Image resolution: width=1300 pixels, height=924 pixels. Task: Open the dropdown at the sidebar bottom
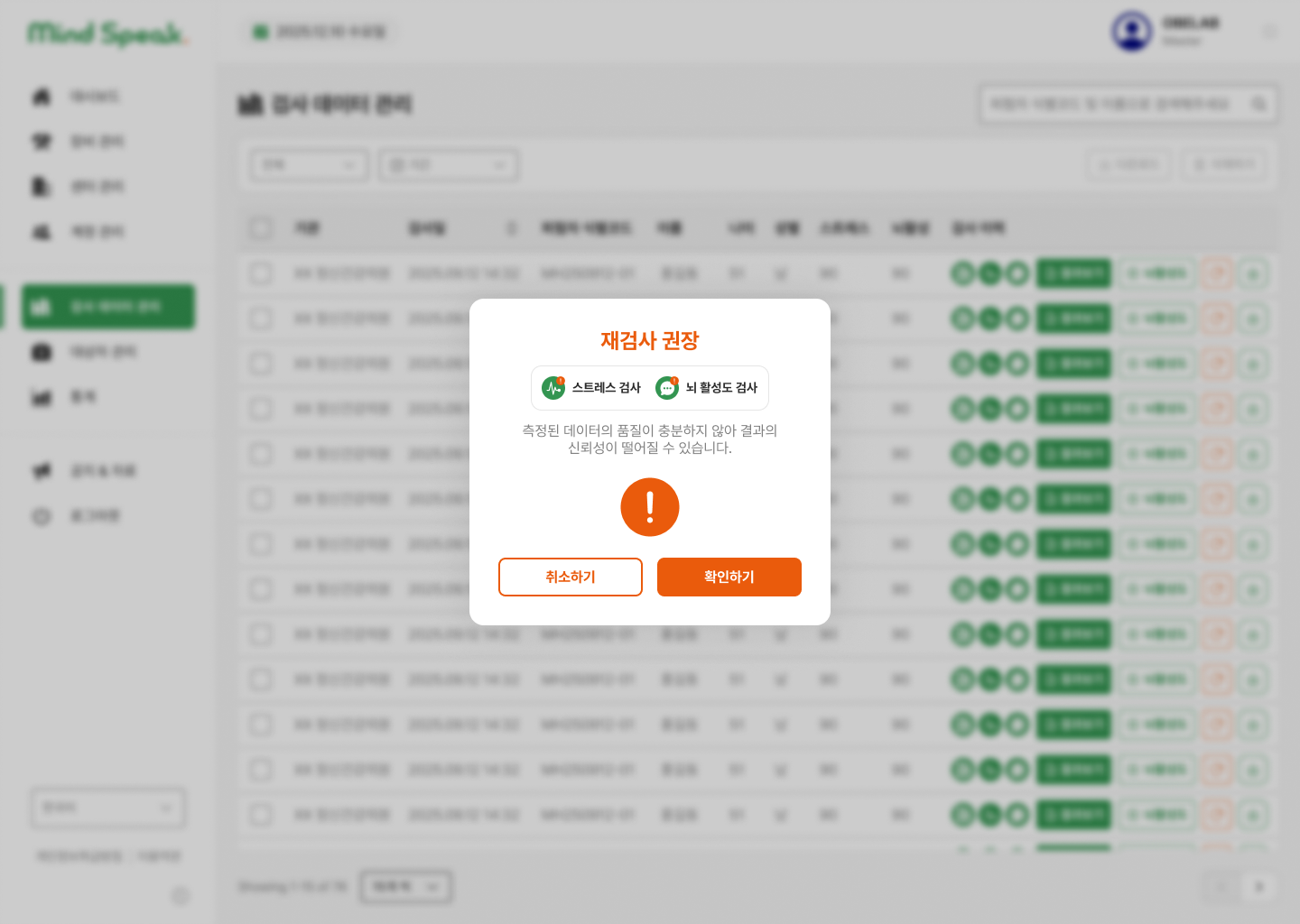[108, 808]
